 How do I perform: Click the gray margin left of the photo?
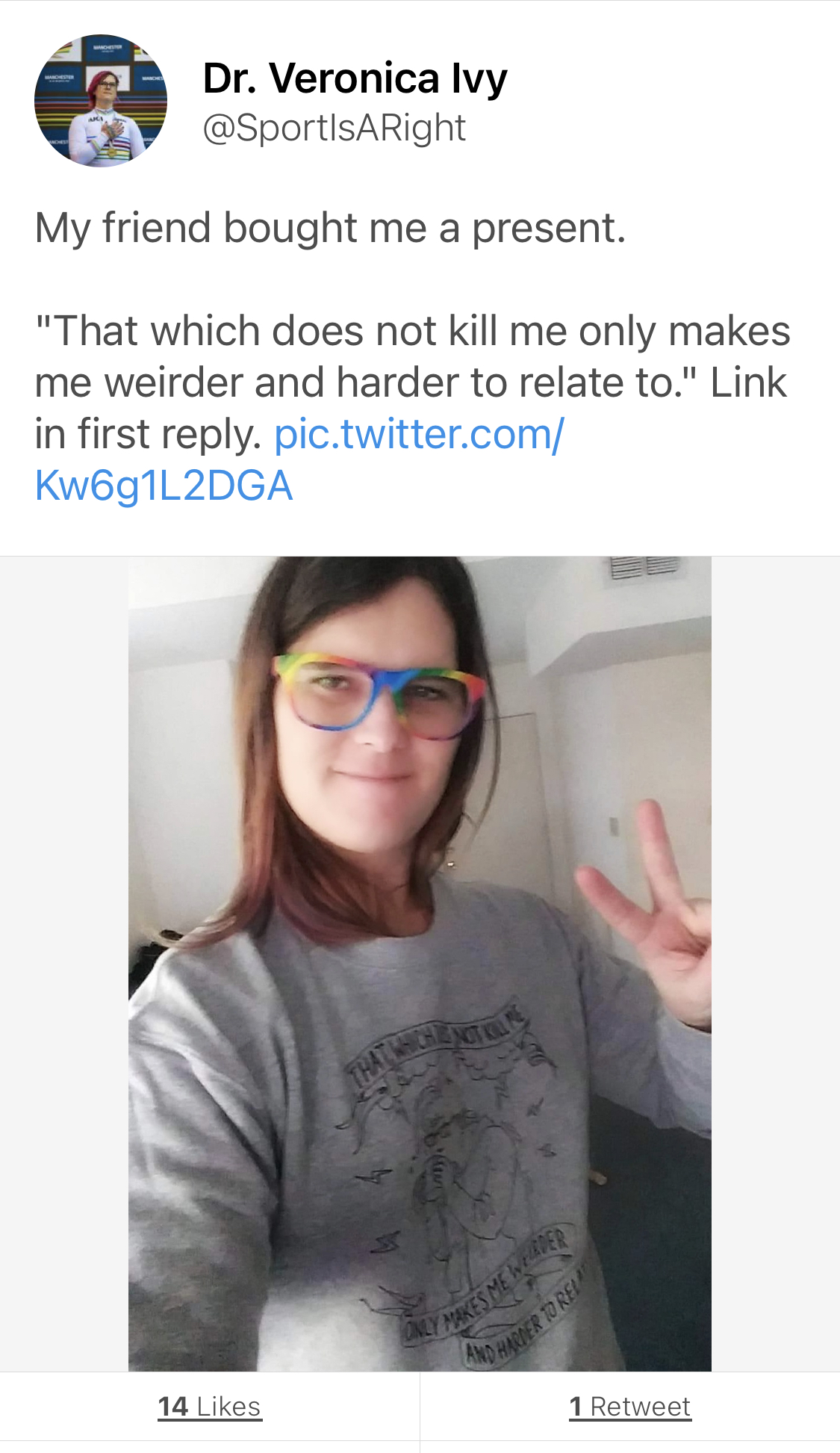click(x=64, y=964)
